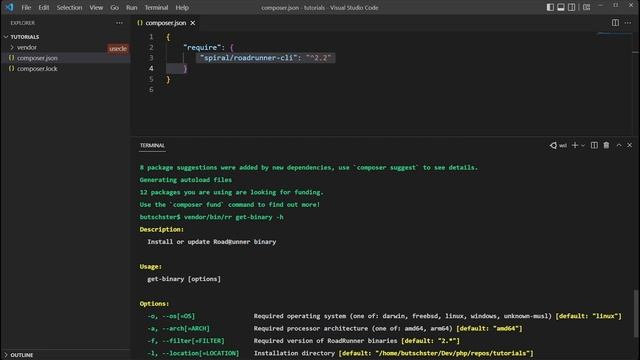Expand the vendor folder
This screenshot has width=640, height=360.
tap(12, 47)
